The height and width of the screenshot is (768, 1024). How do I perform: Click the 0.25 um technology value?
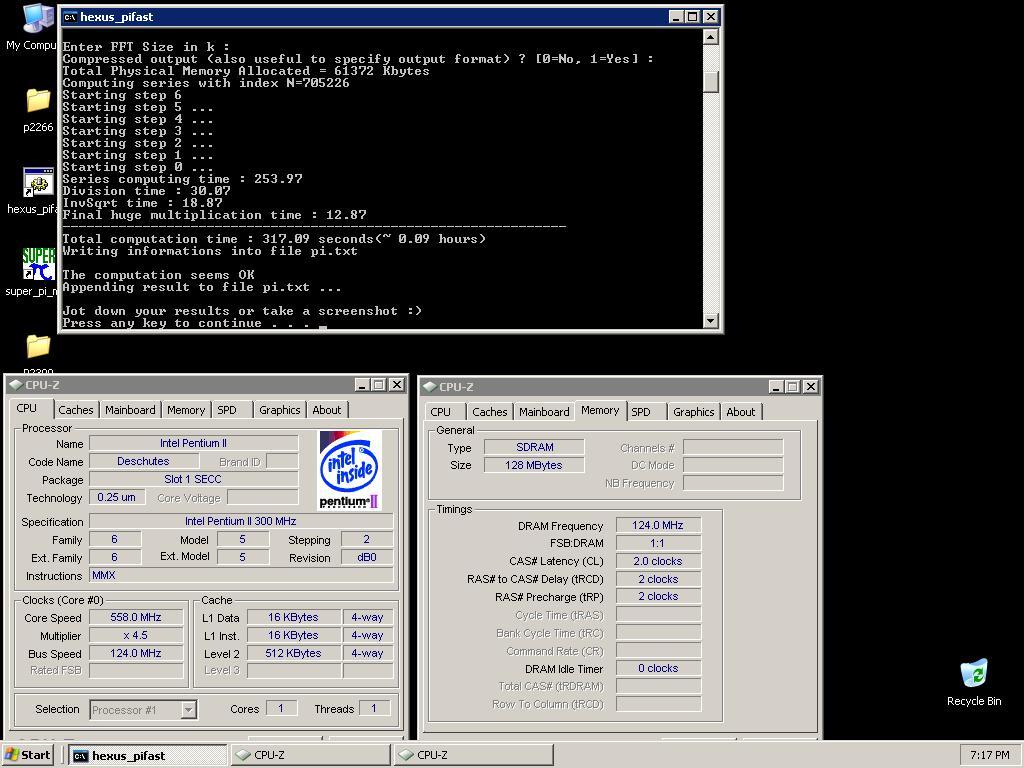pyautogui.click(x=116, y=497)
